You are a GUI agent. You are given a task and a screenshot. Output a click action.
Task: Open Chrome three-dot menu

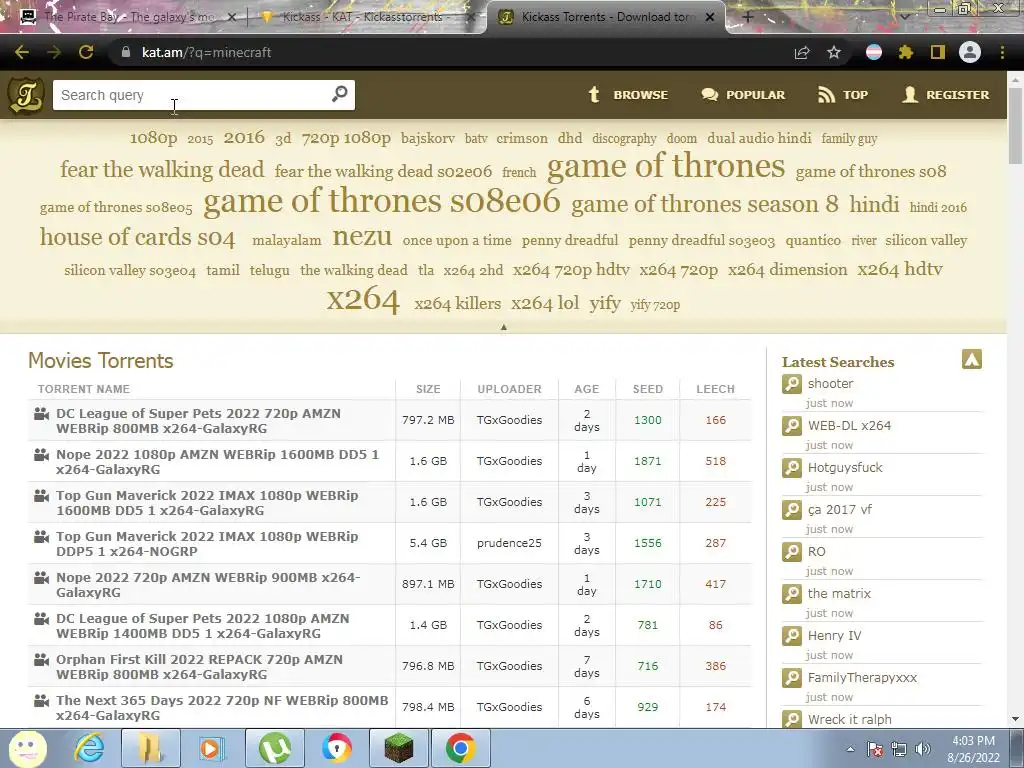pos(1002,52)
